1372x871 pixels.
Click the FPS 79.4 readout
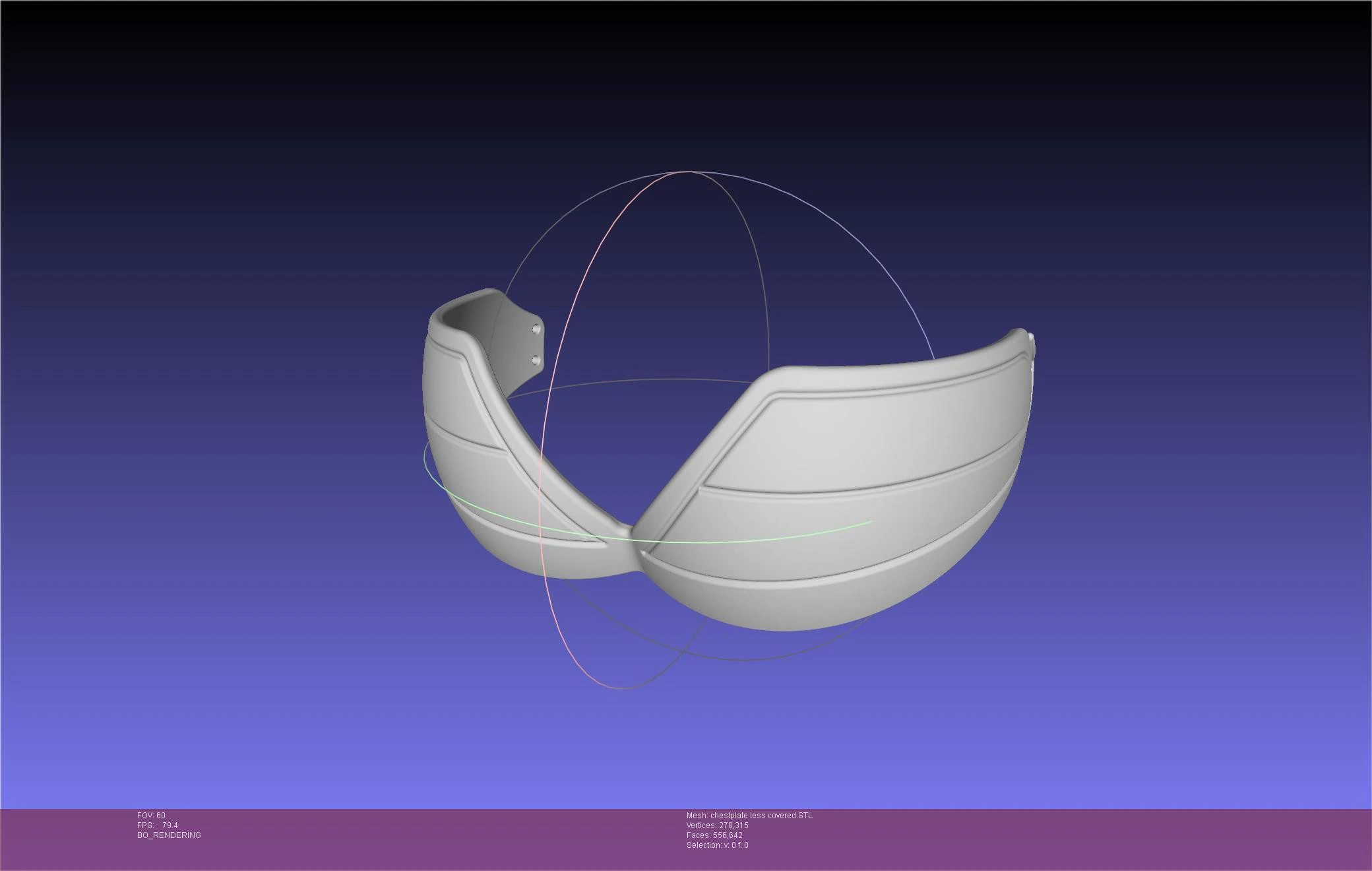[x=157, y=825]
